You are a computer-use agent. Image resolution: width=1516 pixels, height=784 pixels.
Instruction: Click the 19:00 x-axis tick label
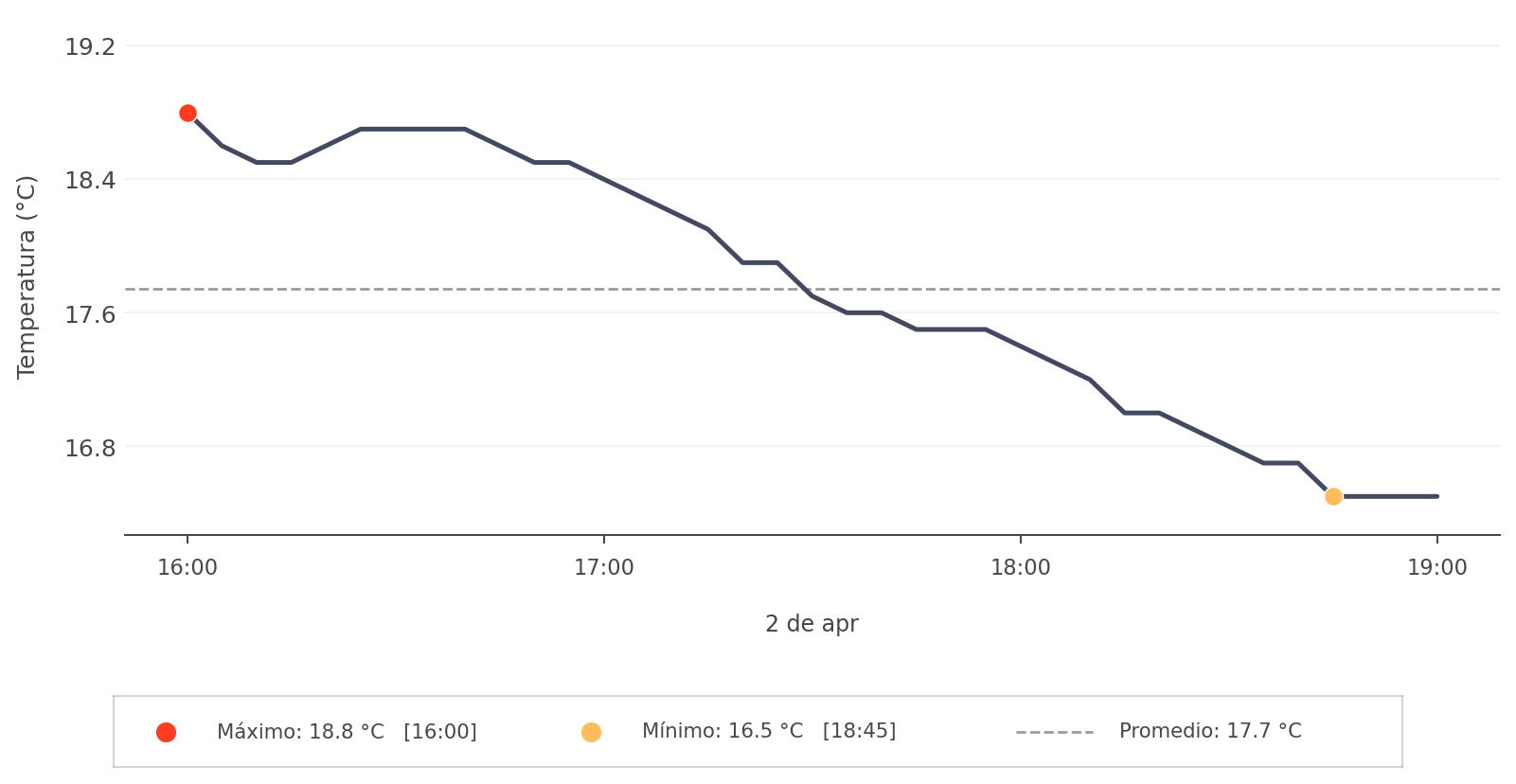pos(1436,568)
